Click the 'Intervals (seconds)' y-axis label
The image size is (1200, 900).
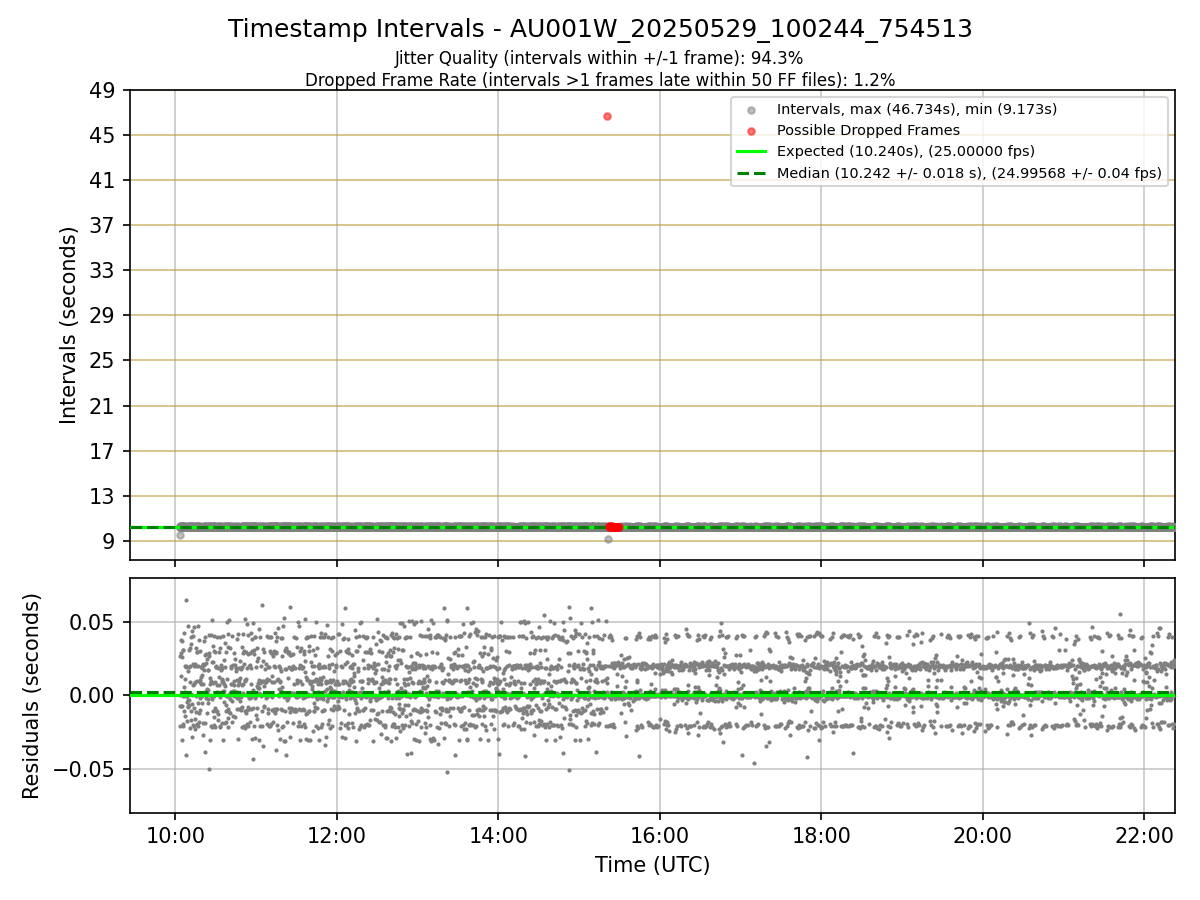68,325
